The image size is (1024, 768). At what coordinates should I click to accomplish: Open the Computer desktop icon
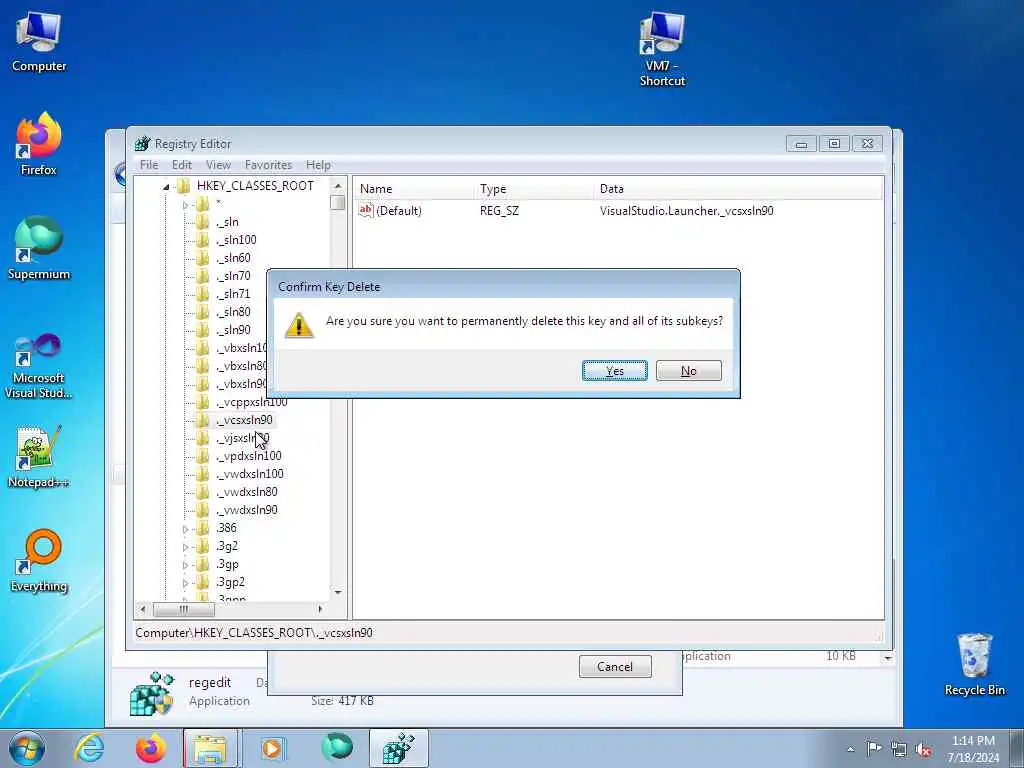tap(39, 42)
